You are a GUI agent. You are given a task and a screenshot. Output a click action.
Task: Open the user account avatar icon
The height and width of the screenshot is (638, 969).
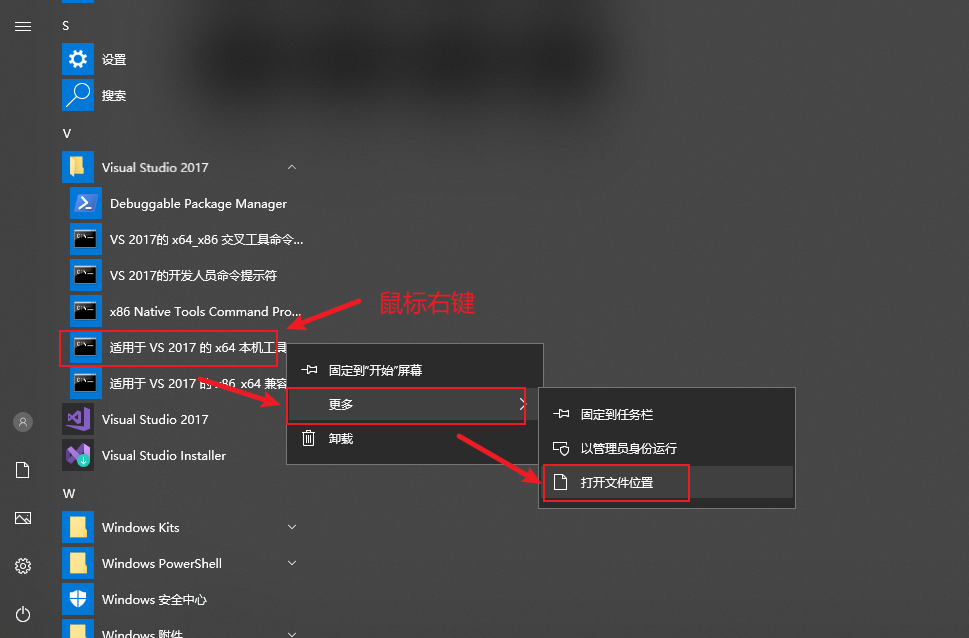23,422
